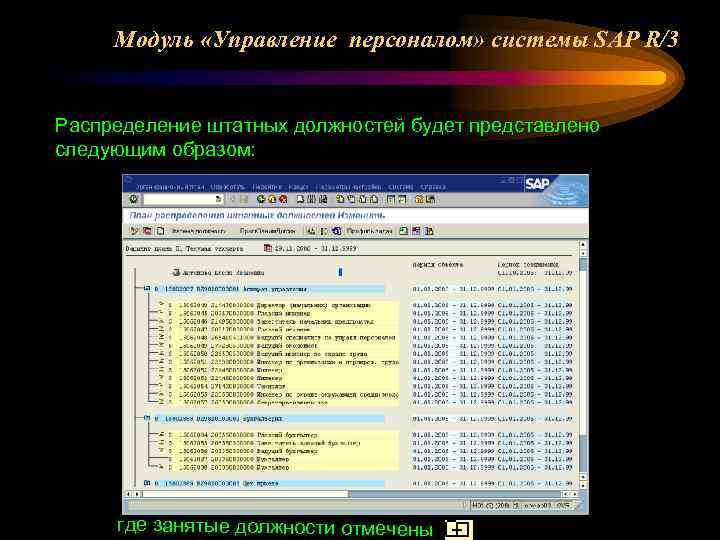Viewport: 720px width, 540px height.
Task: Click the Find Next binoculars icon
Action: click(x=323, y=199)
